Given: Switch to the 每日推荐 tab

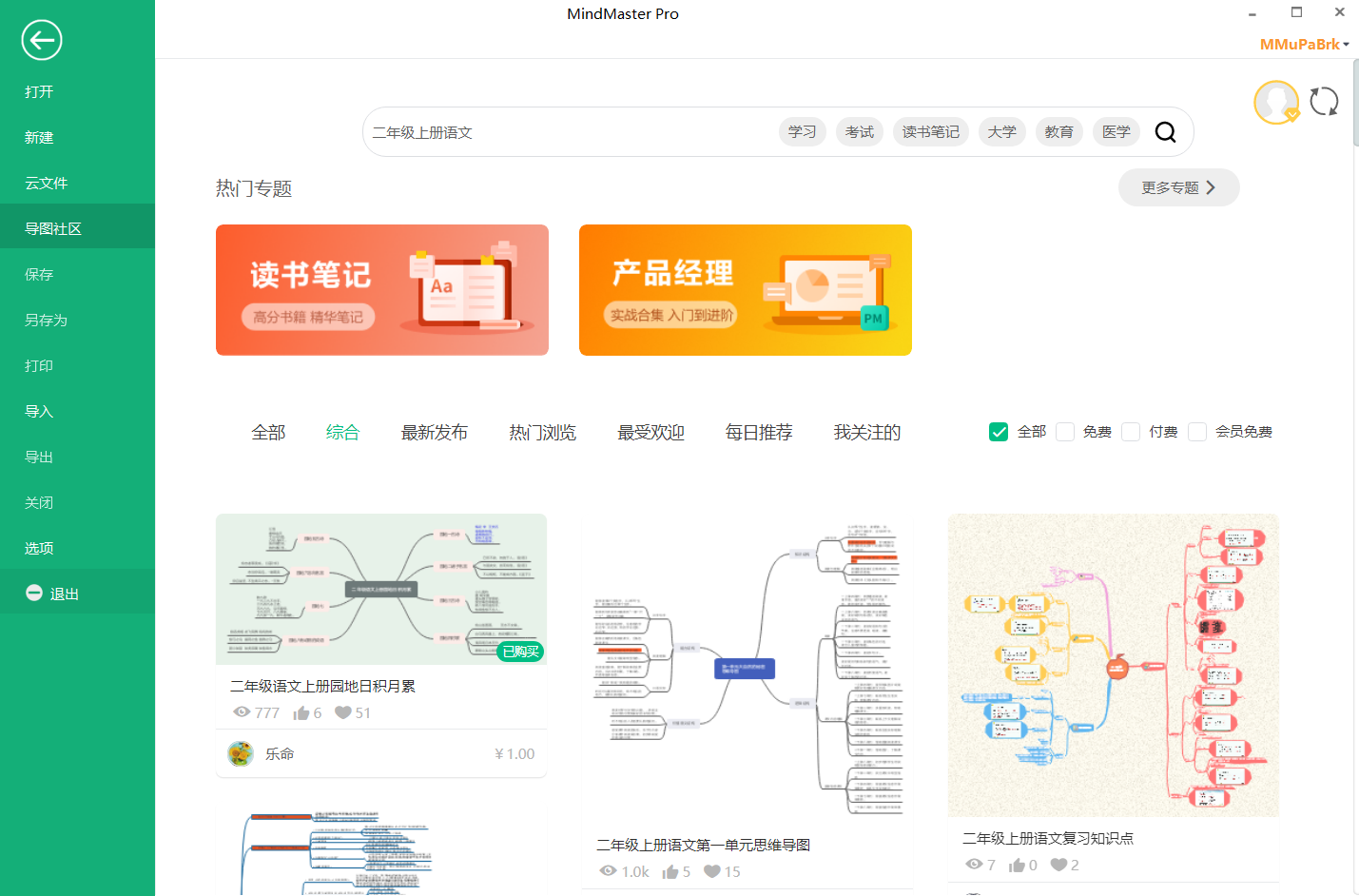Looking at the screenshot, I should 759,433.
